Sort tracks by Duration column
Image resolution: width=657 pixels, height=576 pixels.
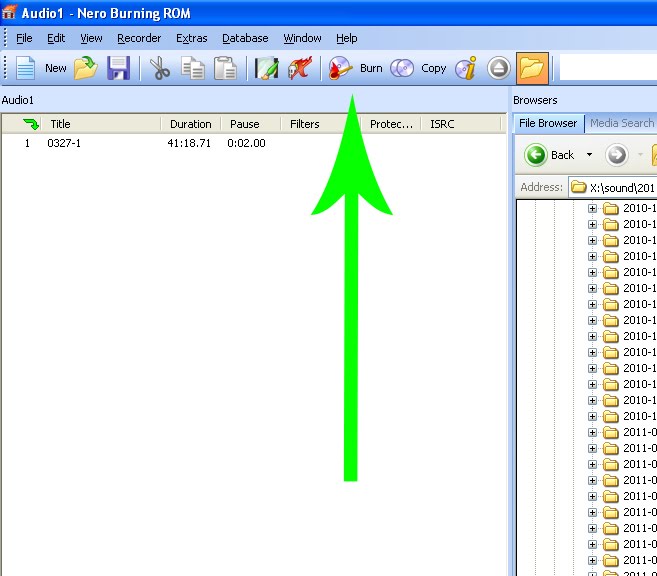191,124
